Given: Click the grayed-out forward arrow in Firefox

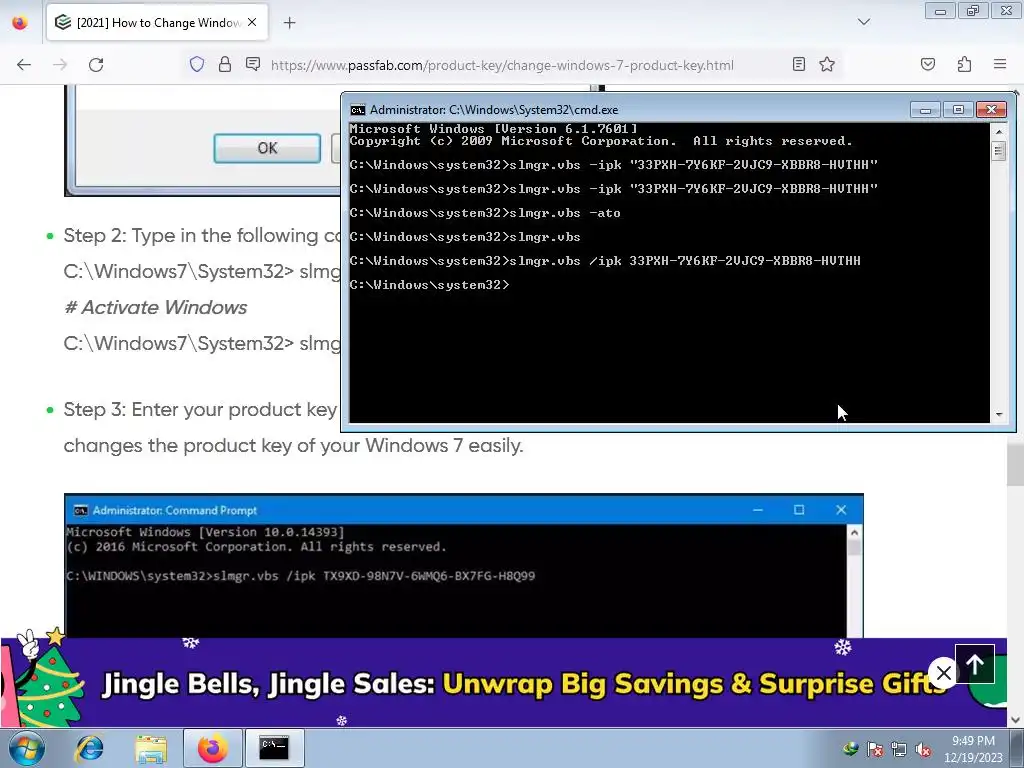Looking at the screenshot, I should pyautogui.click(x=60, y=65).
